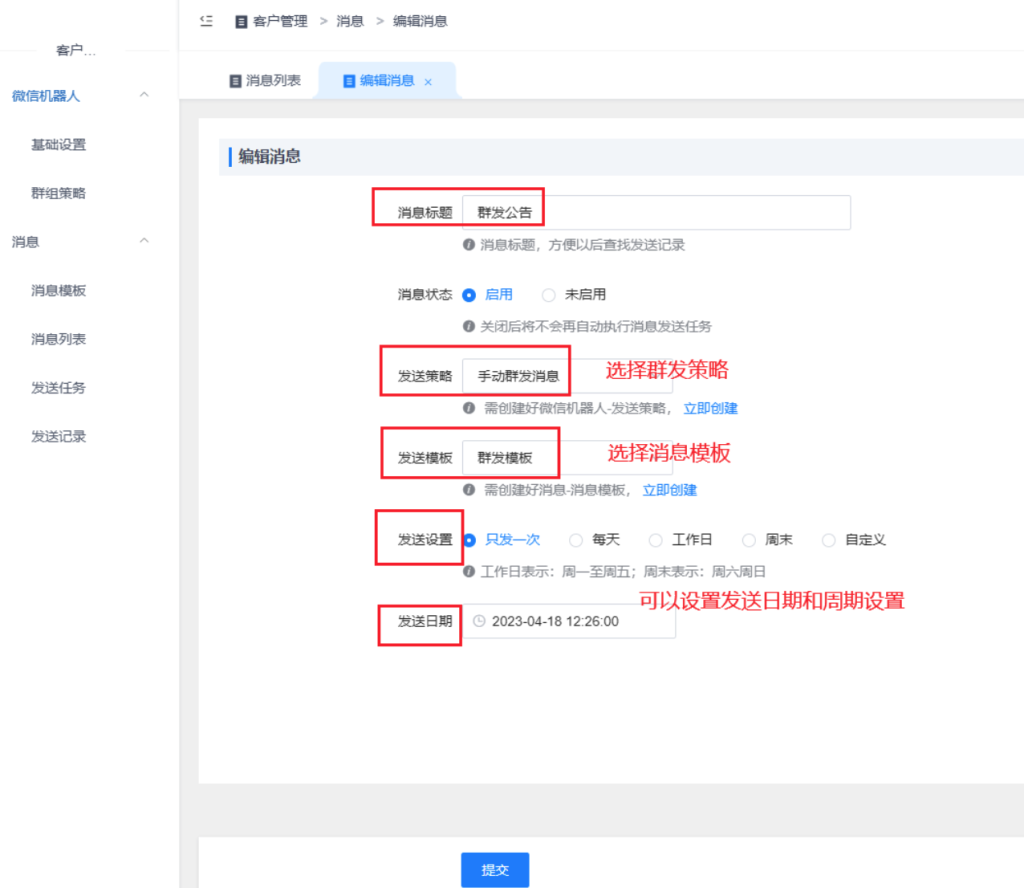Image resolution: width=1024 pixels, height=888 pixels.
Task: Click 立即创建 link under 发送策略
Action: point(710,408)
